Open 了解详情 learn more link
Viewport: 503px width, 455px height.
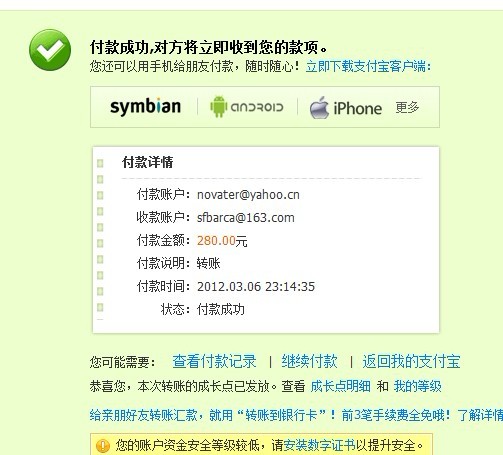480,415
